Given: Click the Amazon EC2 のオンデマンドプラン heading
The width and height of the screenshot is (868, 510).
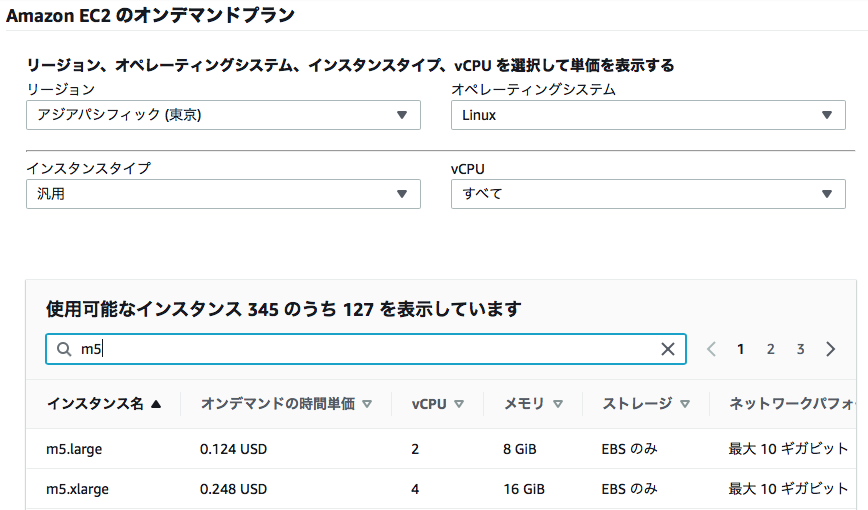Looking at the screenshot, I should pyautogui.click(x=151, y=15).
